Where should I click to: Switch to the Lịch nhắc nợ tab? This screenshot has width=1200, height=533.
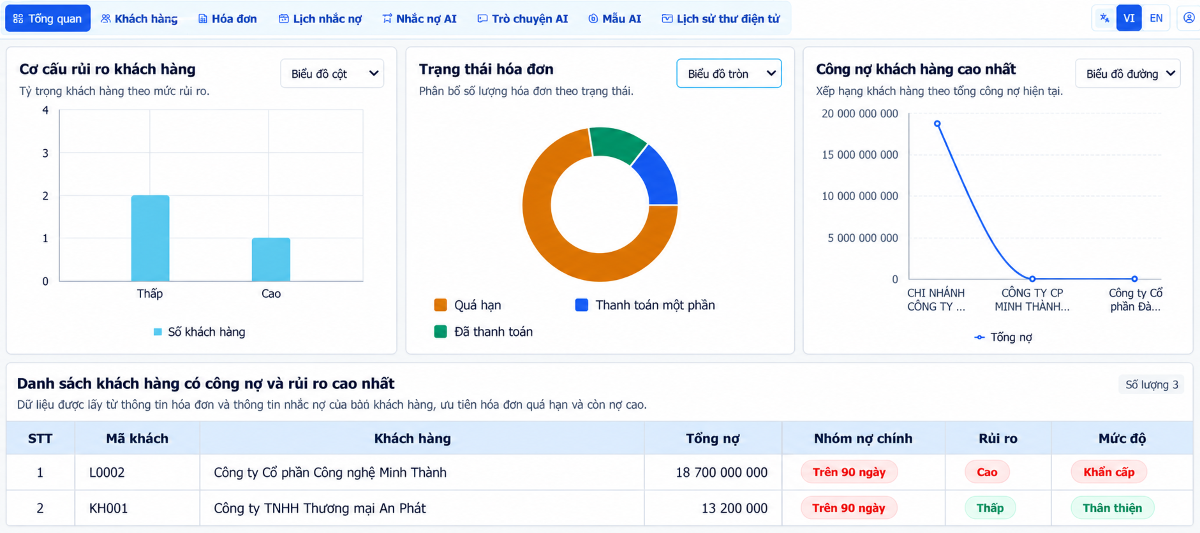point(320,18)
